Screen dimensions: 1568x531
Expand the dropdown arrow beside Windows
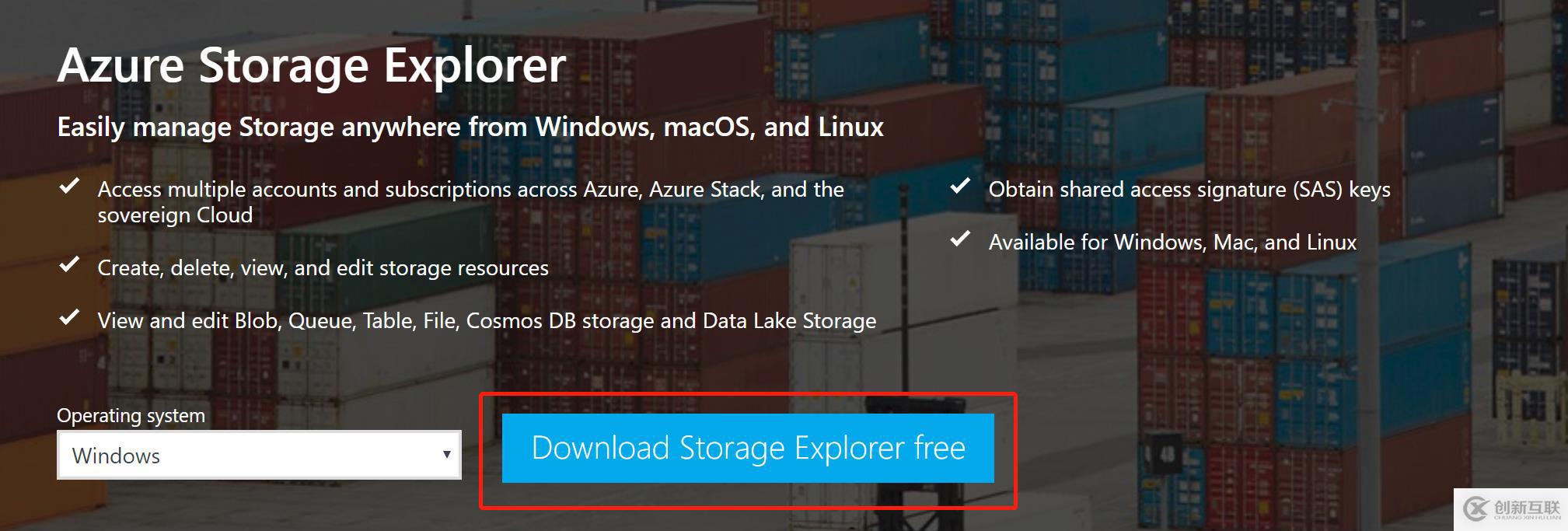446,455
